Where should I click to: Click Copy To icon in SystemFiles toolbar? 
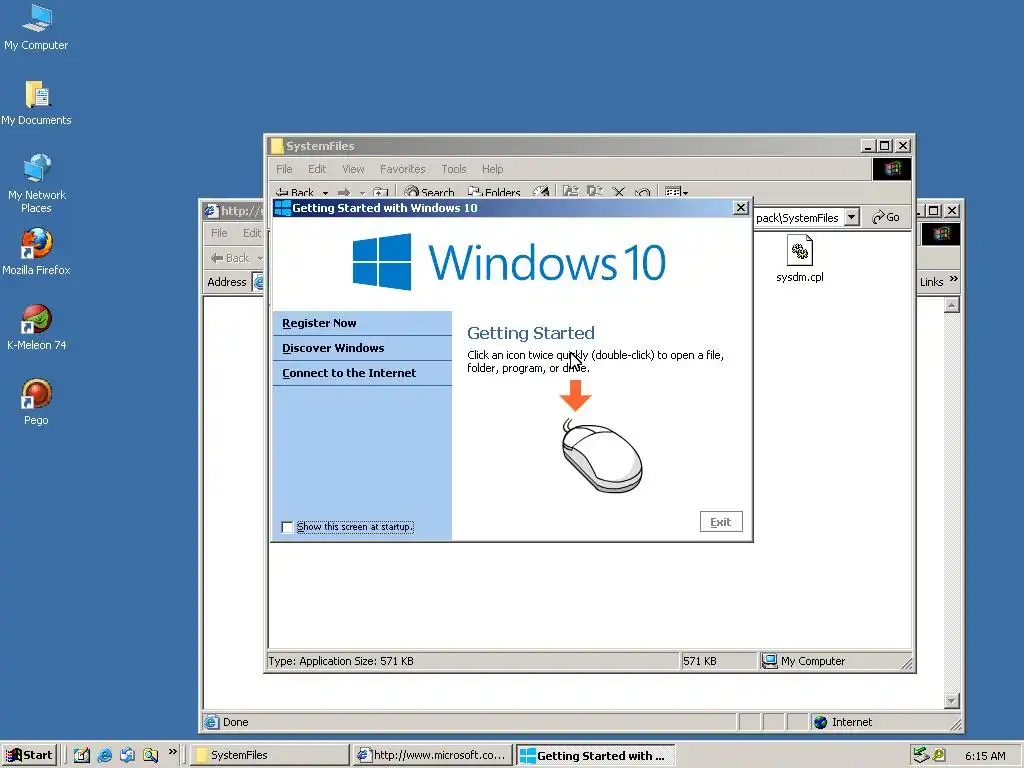click(594, 191)
